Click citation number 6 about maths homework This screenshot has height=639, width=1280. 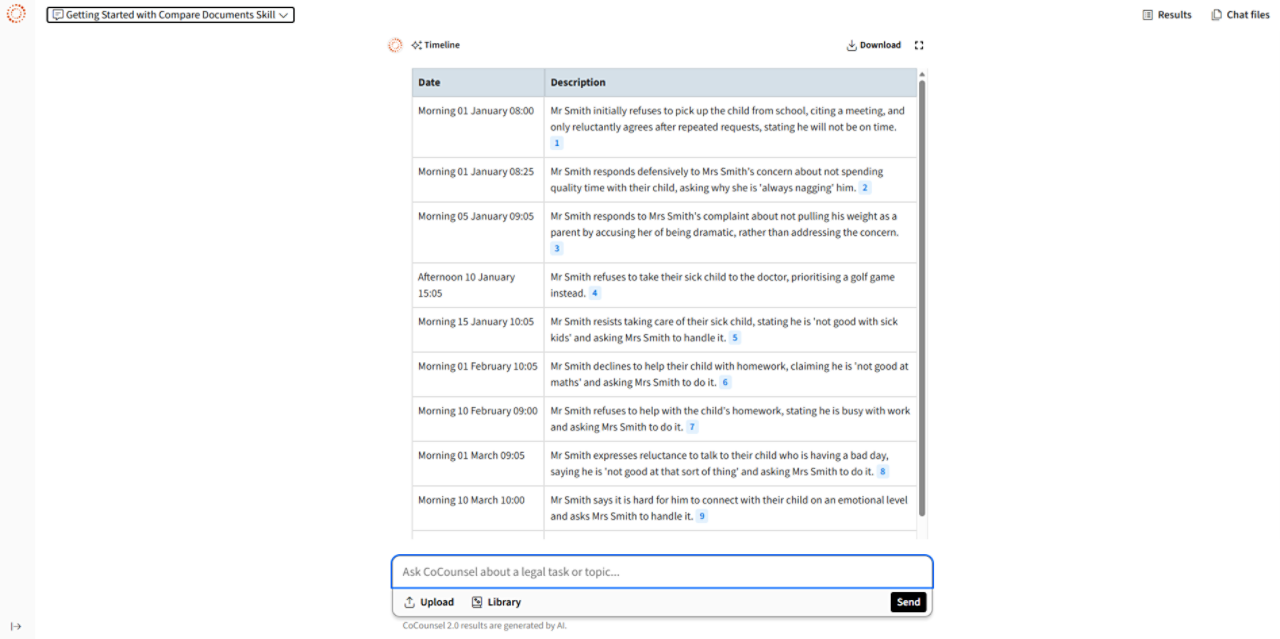[726, 382]
